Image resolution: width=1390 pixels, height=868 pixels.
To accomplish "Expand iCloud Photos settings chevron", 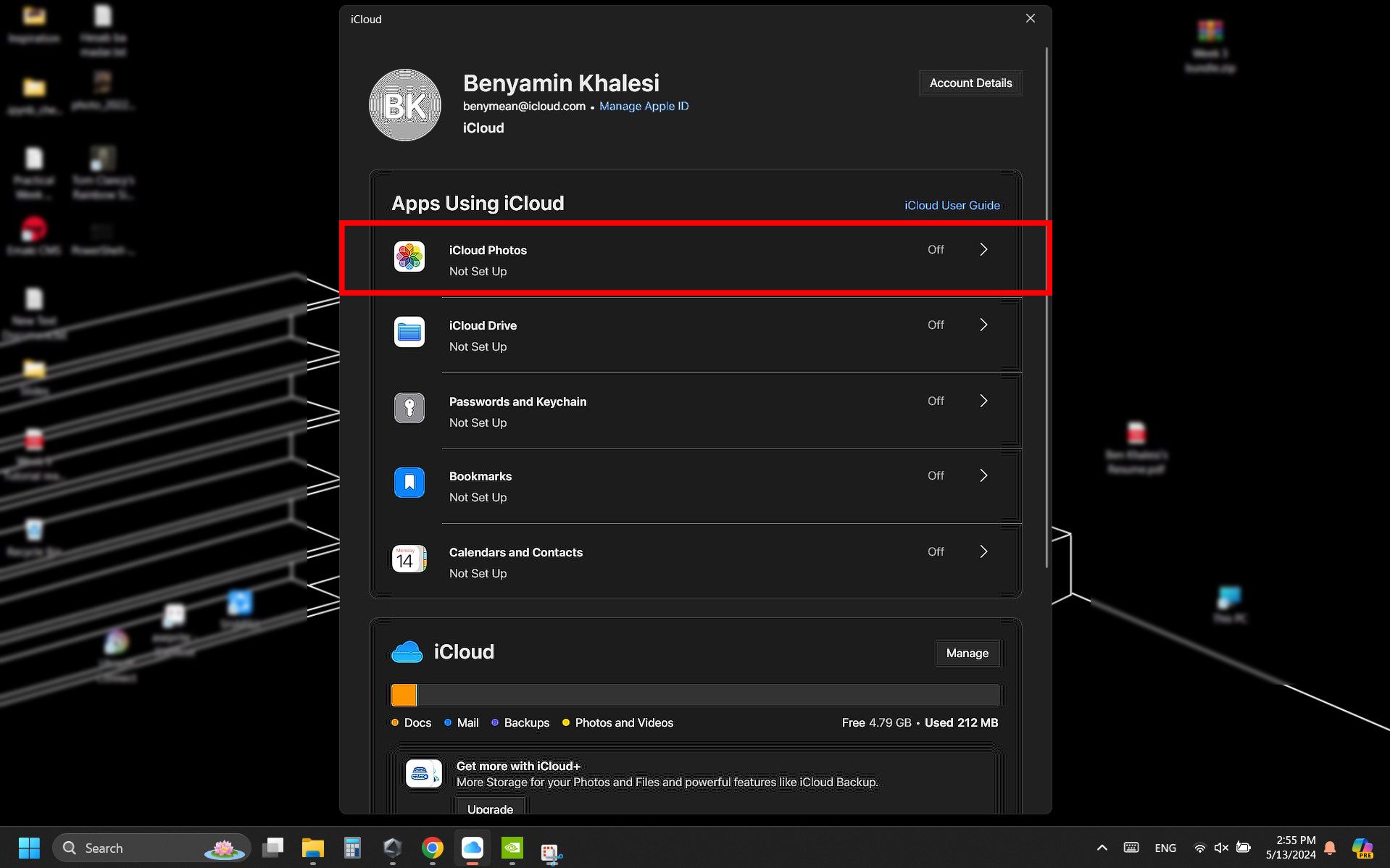I will 983,249.
